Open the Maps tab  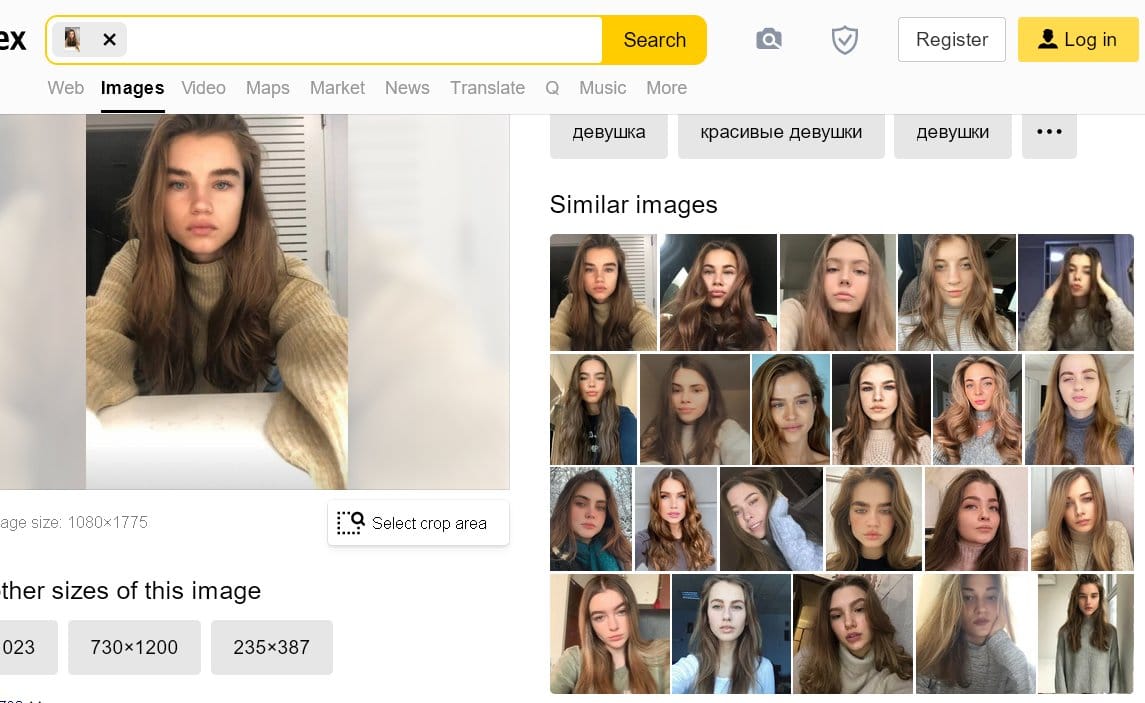(267, 88)
